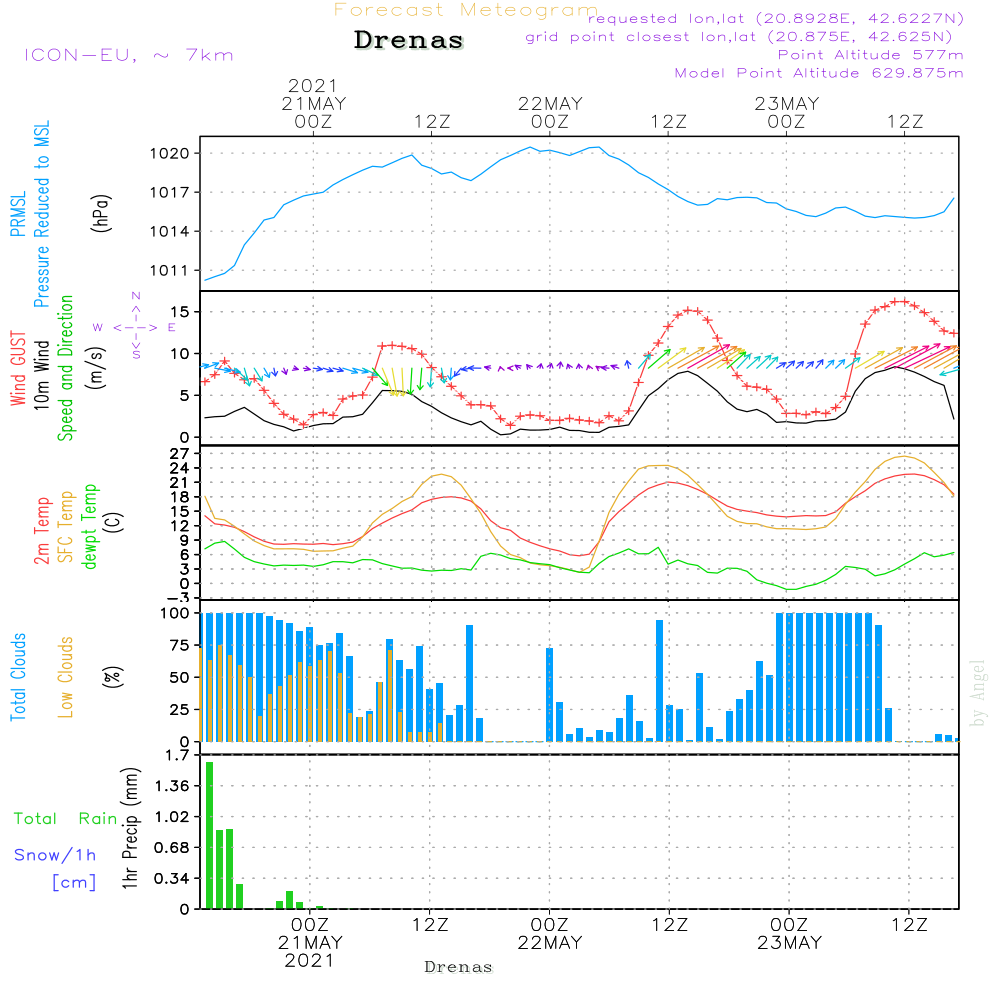Click the 'Total Rain' green label
This screenshot has width=1000, height=1000.
point(66,819)
